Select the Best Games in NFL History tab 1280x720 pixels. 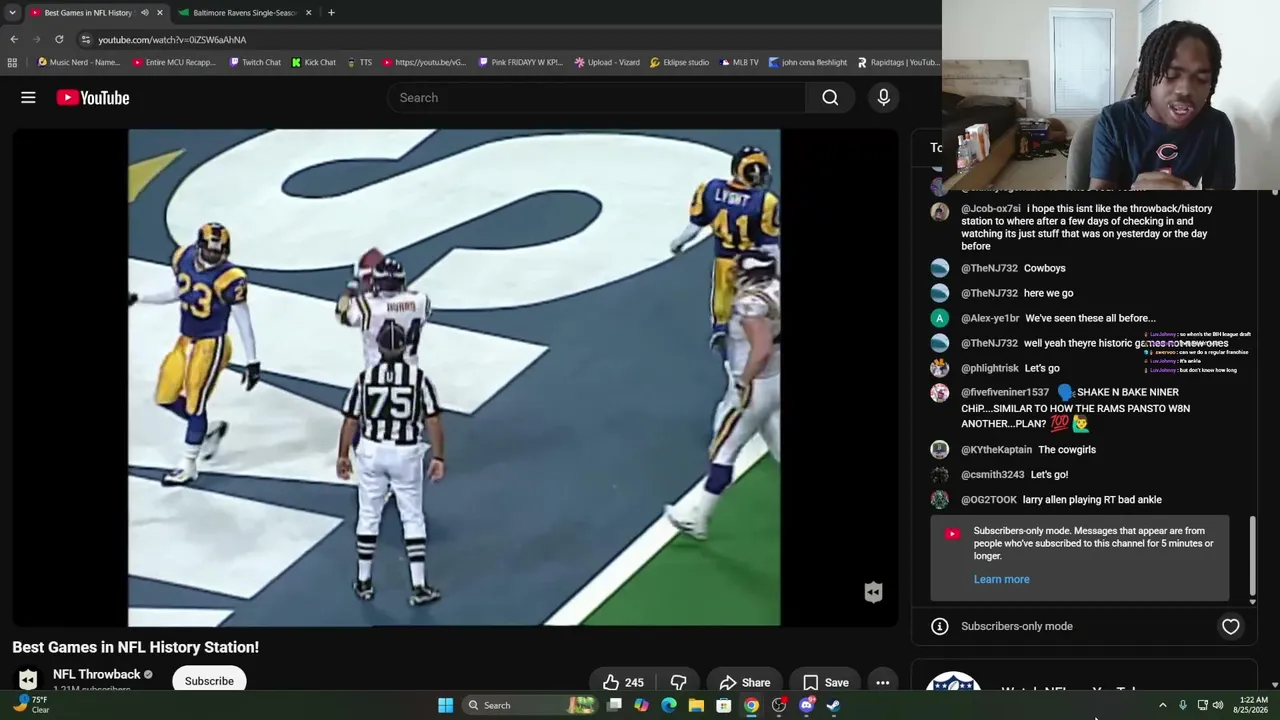(88, 13)
